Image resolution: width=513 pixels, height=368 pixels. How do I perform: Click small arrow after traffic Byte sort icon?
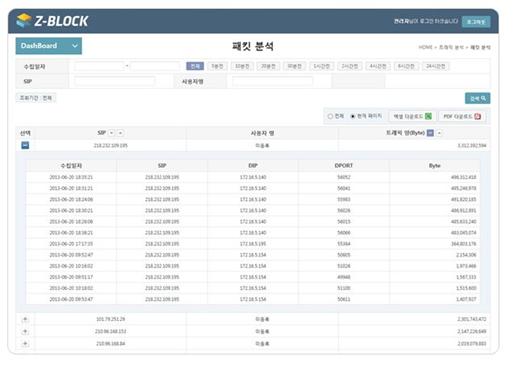click(x=439, y=133)
